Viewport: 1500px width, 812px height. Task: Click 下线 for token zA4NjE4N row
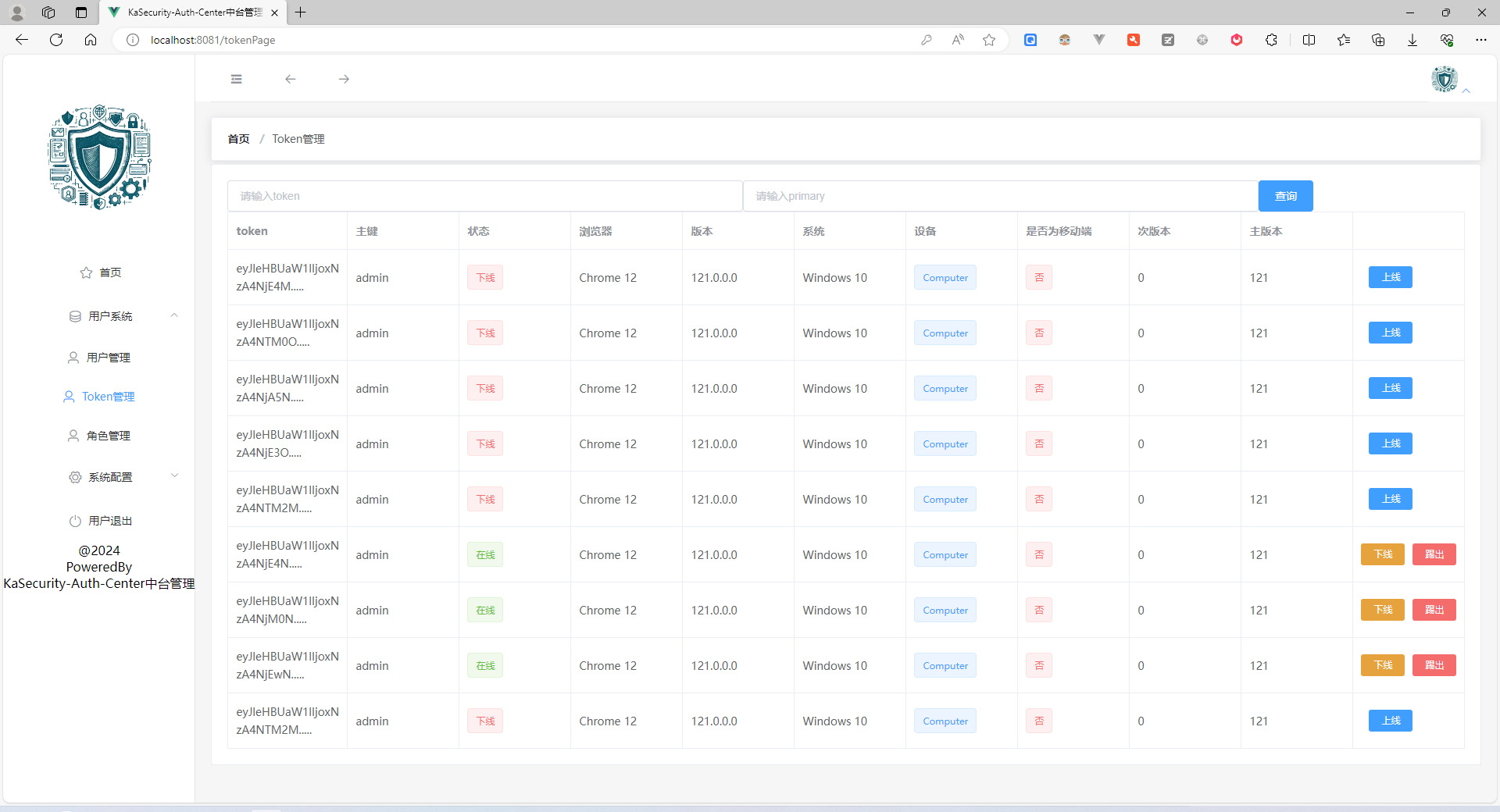(x=1383, y=554)
